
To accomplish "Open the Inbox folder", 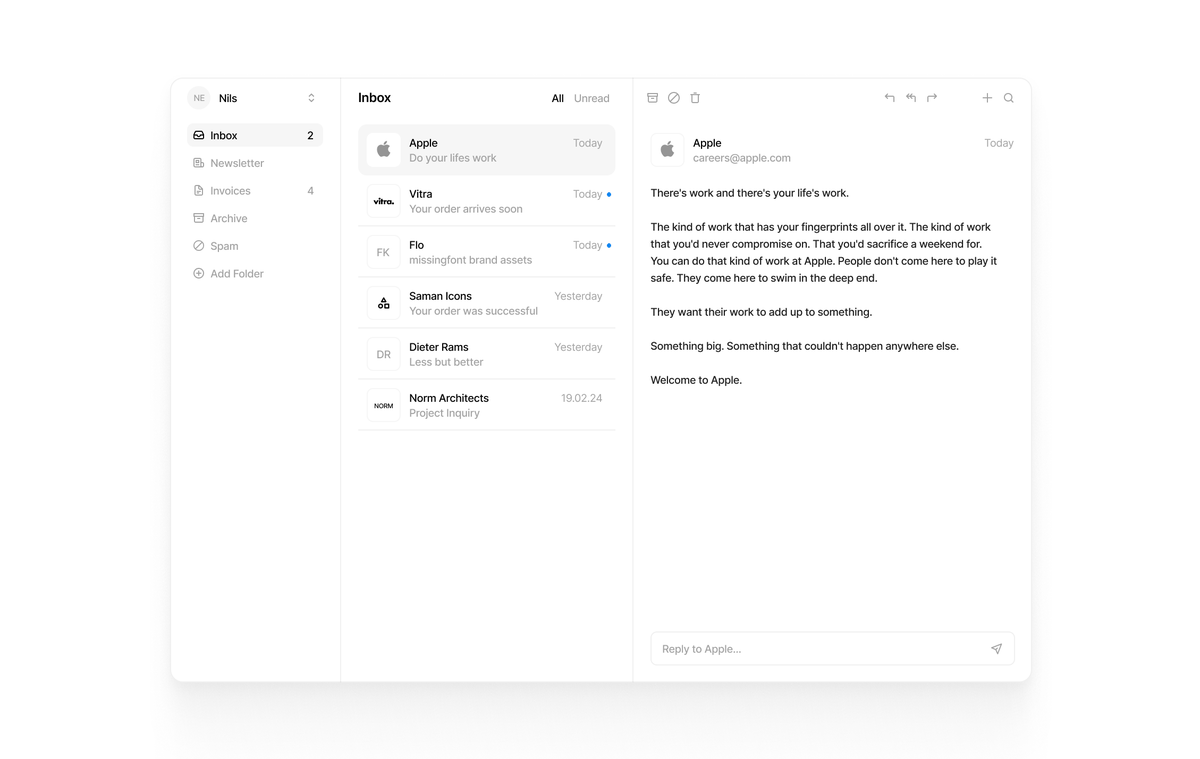I will (255, 135).
